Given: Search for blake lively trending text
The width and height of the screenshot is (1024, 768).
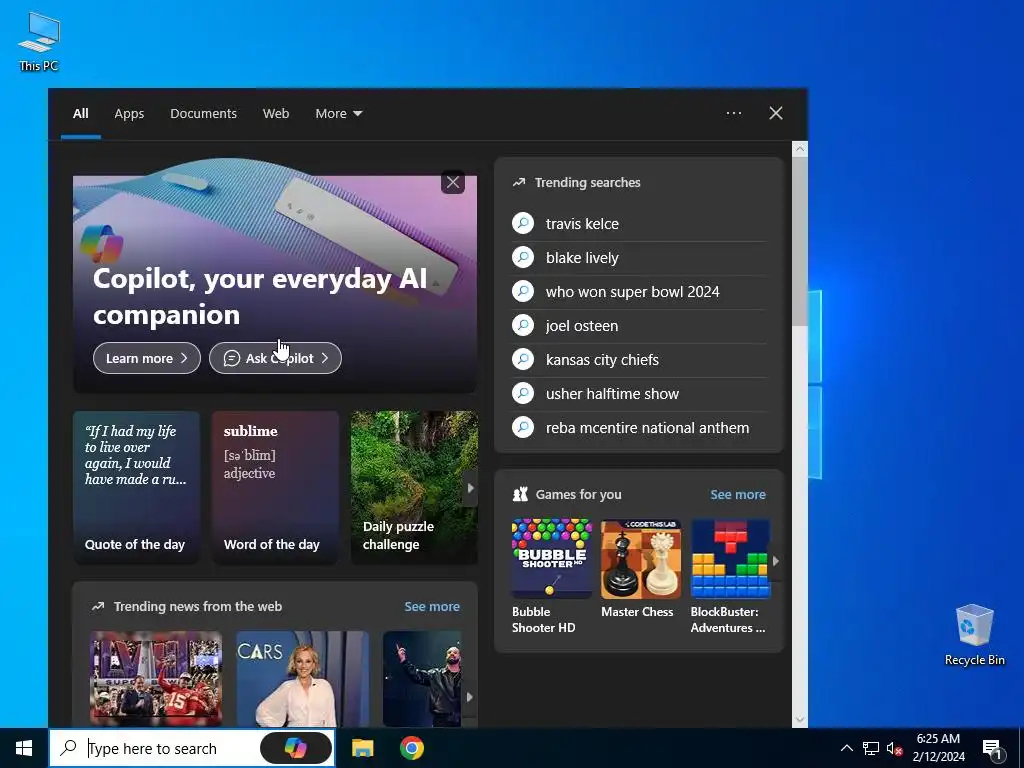Looking at the screenshot, I should [583, 257].
